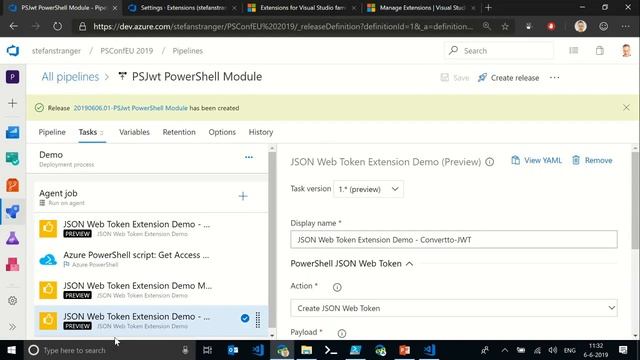The height and width of the screenshot is (360, 640).
Task: Select first JSON Web Token Extension Demo task
Action: click(151, 228)
